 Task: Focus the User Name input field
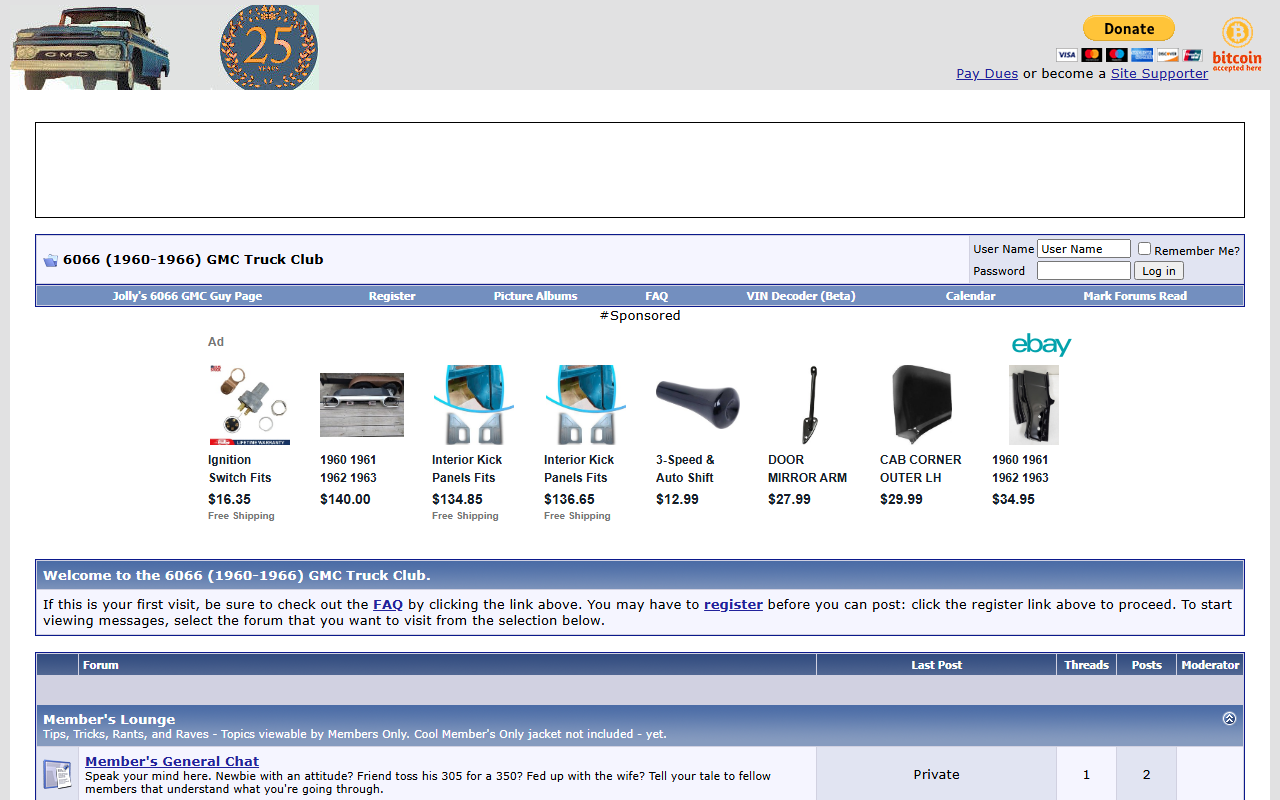click(x=1084, y=249)
